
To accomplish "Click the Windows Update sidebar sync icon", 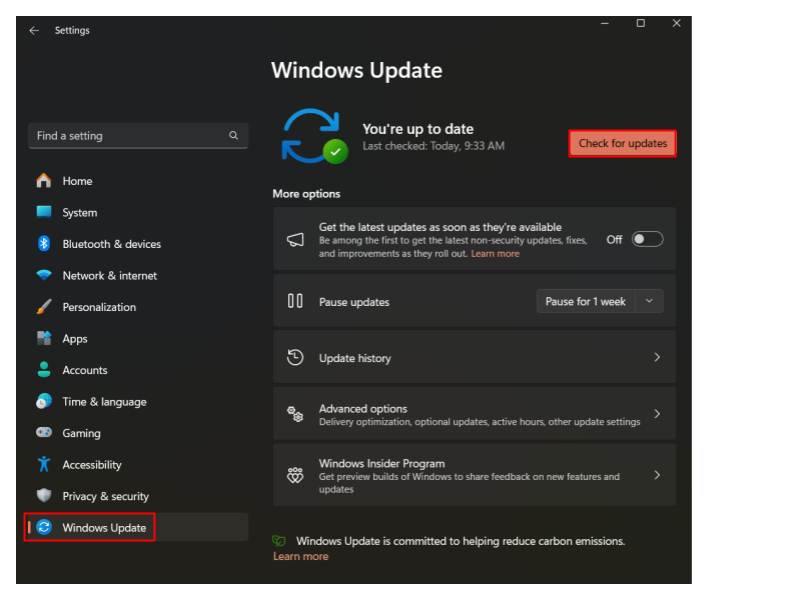I will point(44,527).
